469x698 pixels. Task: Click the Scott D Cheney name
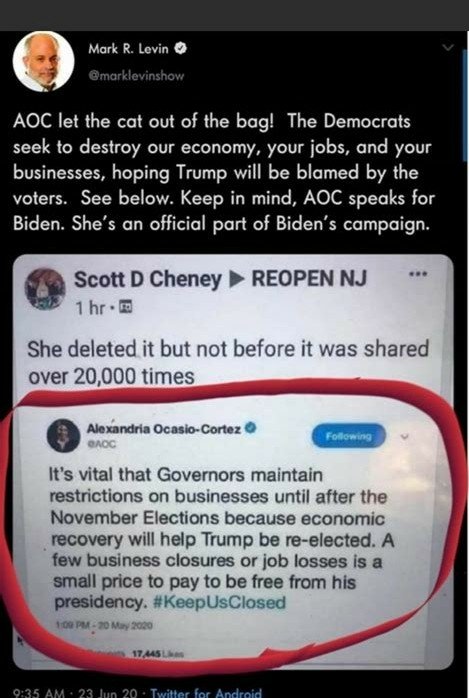pos(147,279)
